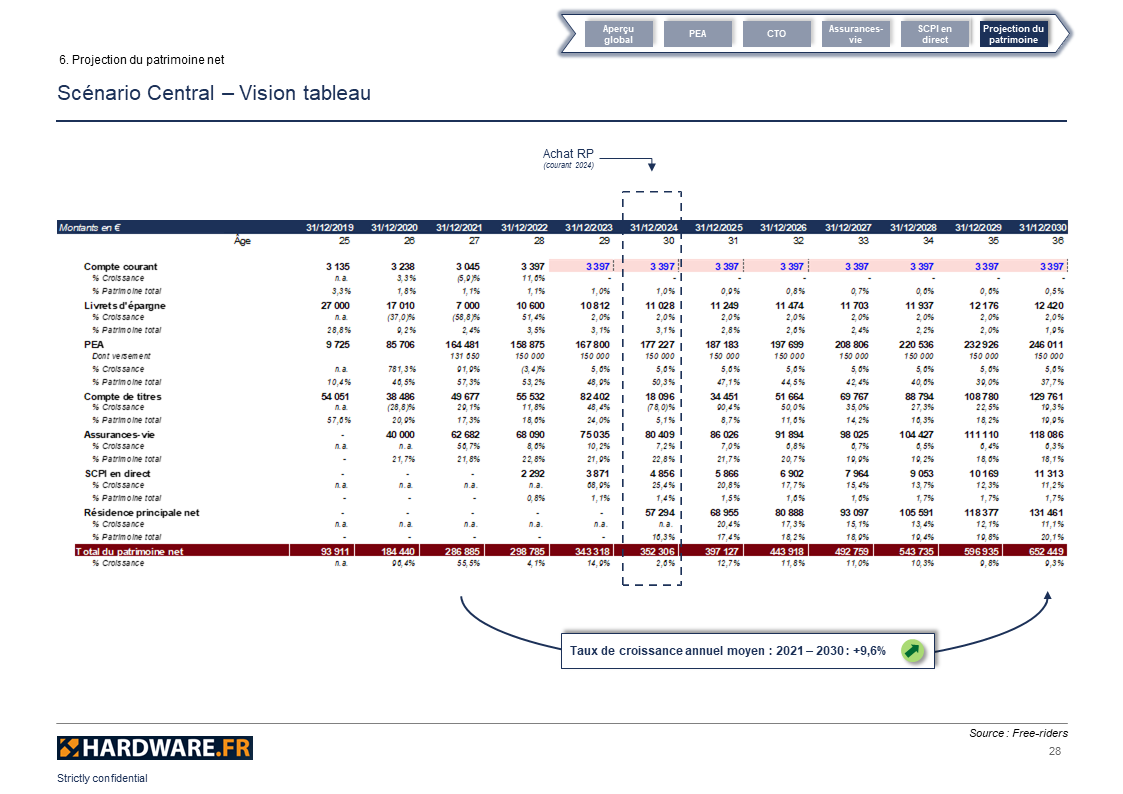This screenshot has height=794, width=1123.
Task: Select the 31/12/2019 column header
Action: (329, 228)
